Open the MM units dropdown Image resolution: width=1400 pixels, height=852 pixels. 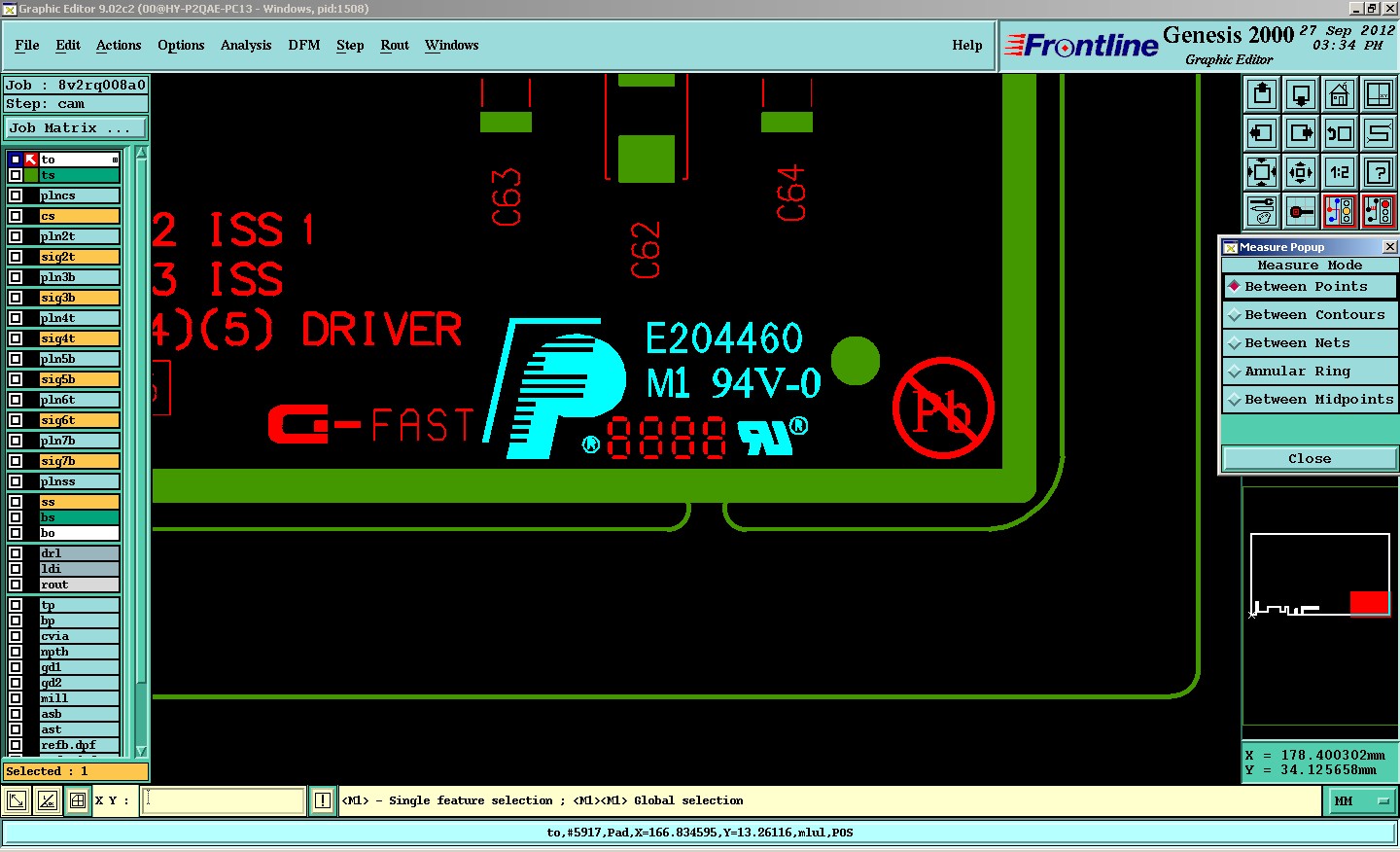(x=1362, y=801)
